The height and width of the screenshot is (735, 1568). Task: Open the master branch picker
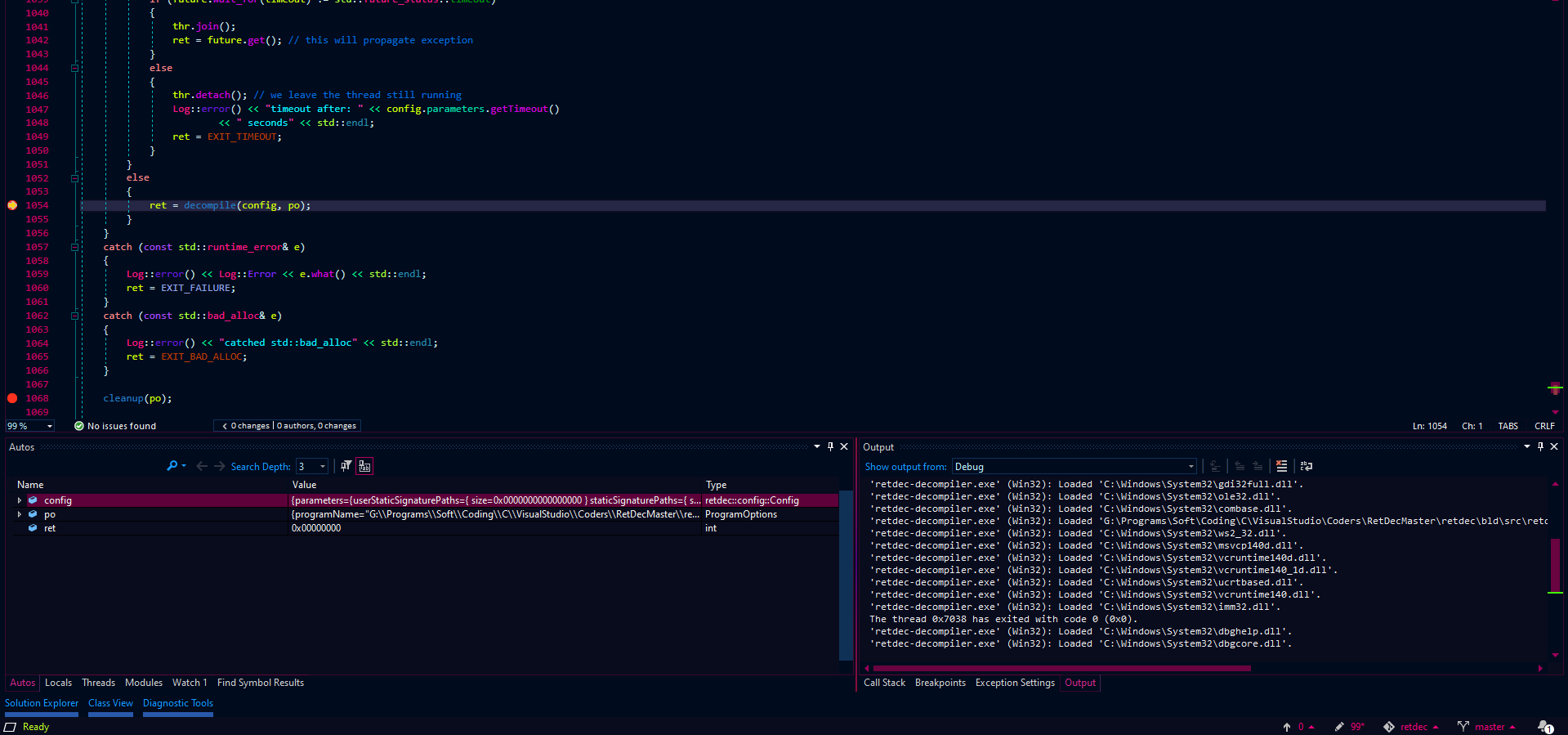coord(1486,727)
